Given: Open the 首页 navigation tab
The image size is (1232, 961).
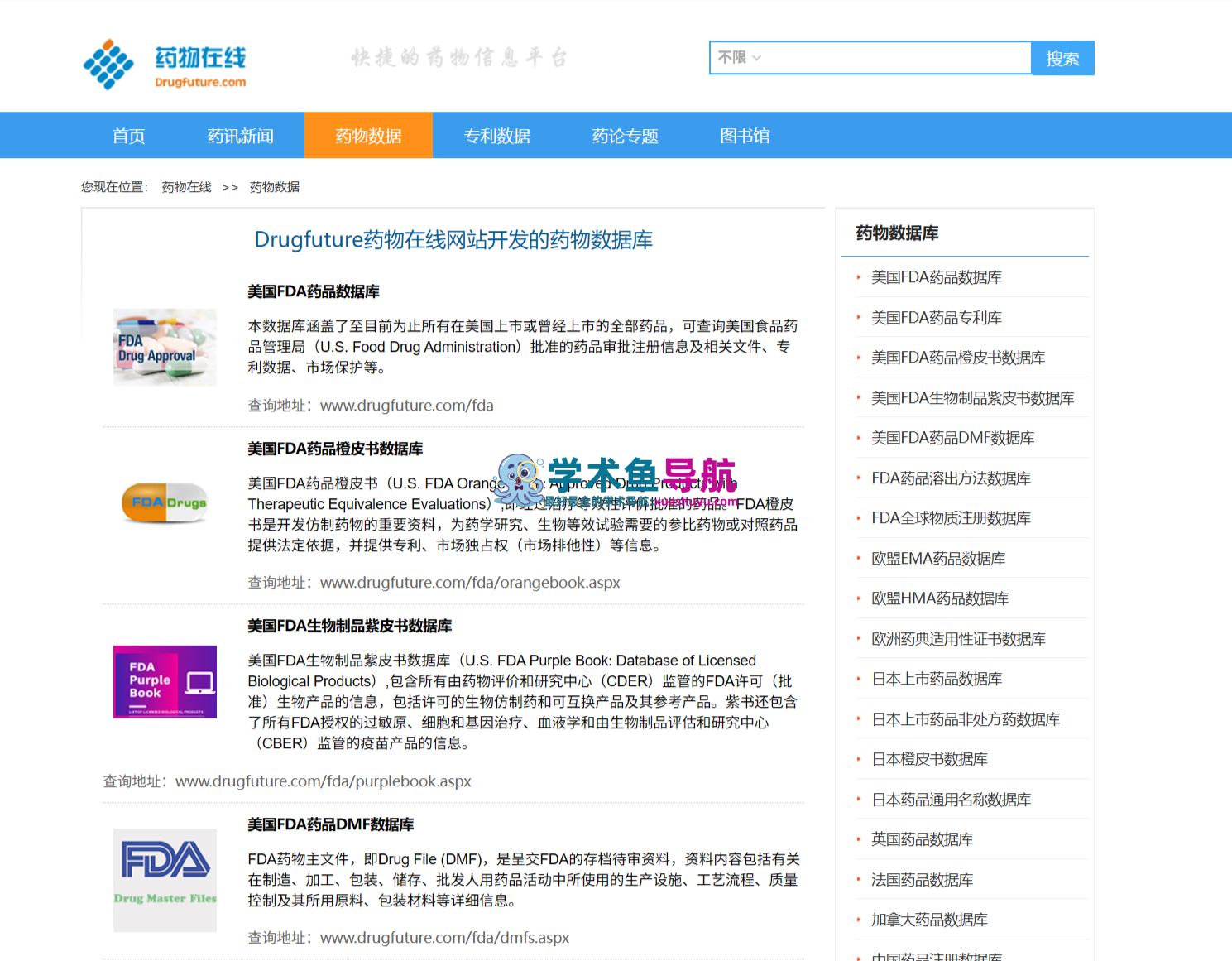Looking at the screenshot, I should pyautogui.click(x=128, y=136).
